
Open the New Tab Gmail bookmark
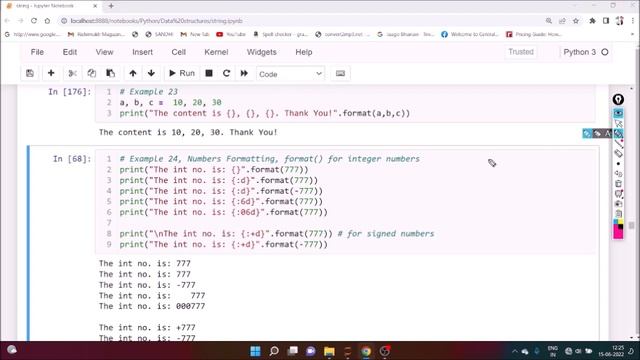(x=195, y=34)
